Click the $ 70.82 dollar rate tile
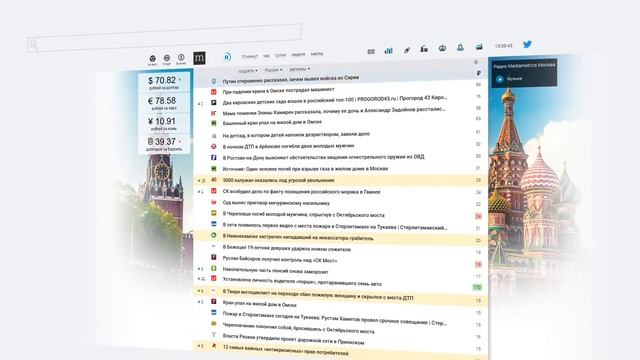The height and width of the screenshot is (360, 640). 164,83
